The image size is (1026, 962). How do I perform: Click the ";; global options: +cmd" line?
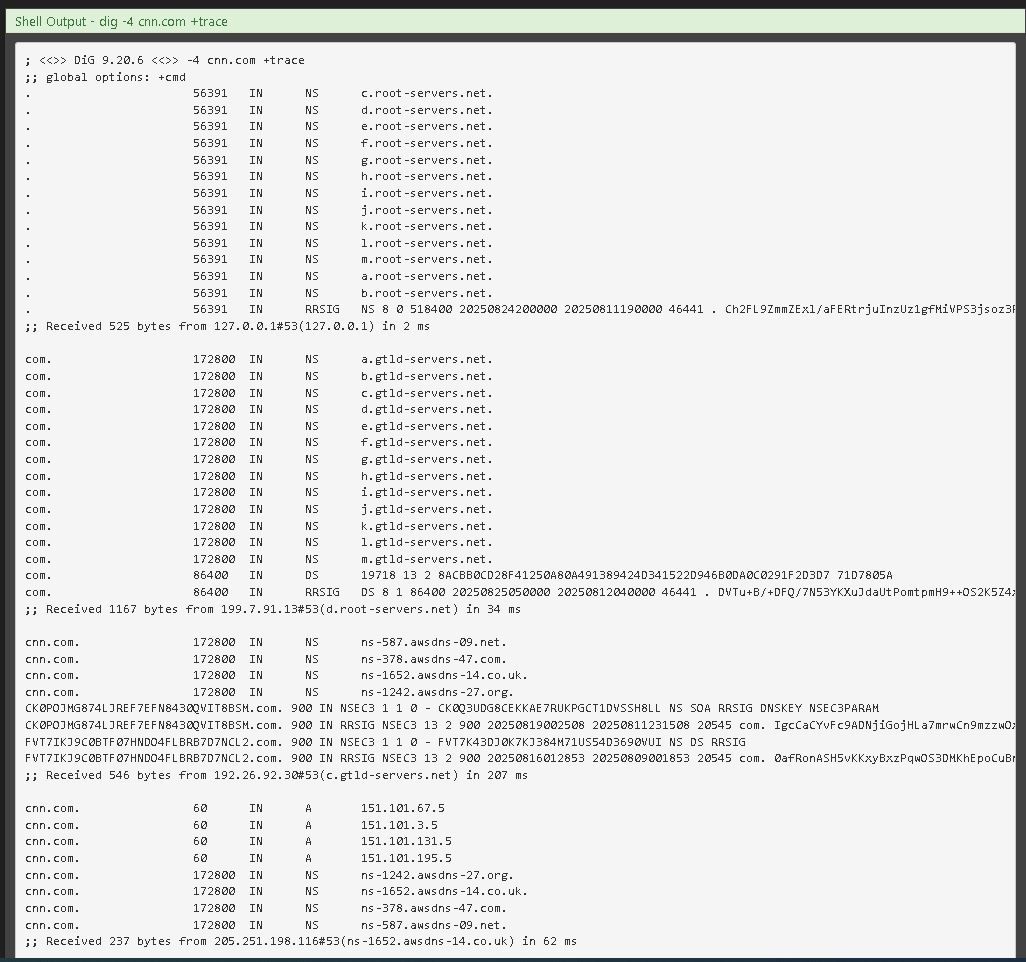click(105, 77)
